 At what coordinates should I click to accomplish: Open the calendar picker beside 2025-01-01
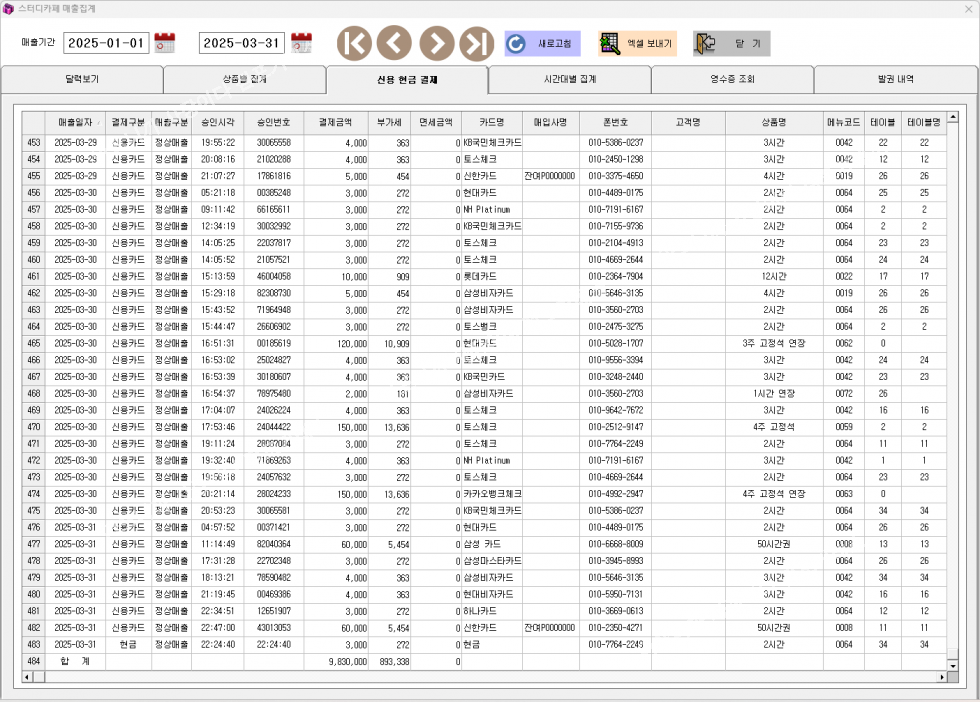pos(164,43)
